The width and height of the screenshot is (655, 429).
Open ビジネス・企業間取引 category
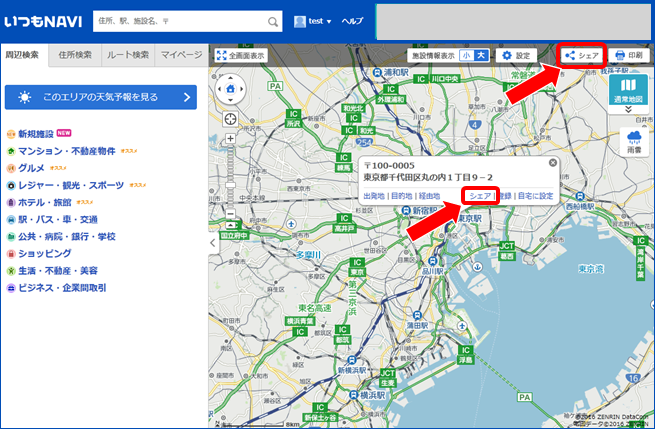click(62, 288)
